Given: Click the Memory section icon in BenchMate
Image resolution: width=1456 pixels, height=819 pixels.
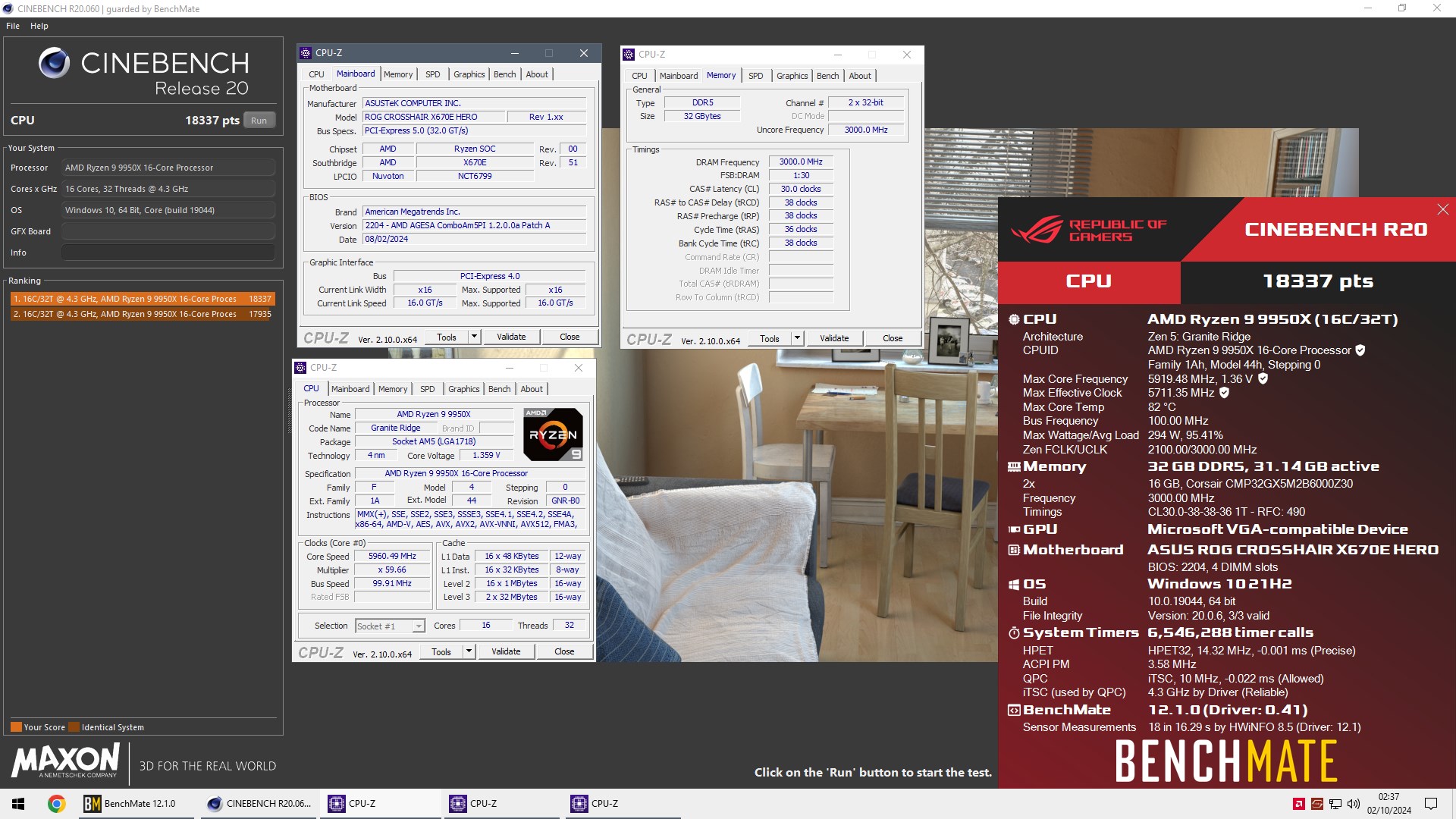Looking at the screenshot, I should click(x=1014, y=467).
